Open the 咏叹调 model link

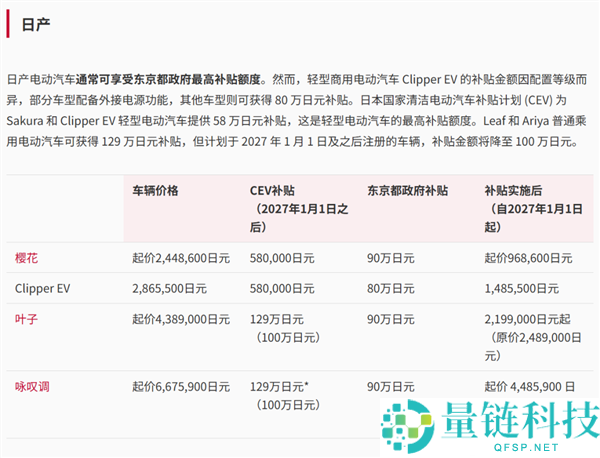click(32, 386)
